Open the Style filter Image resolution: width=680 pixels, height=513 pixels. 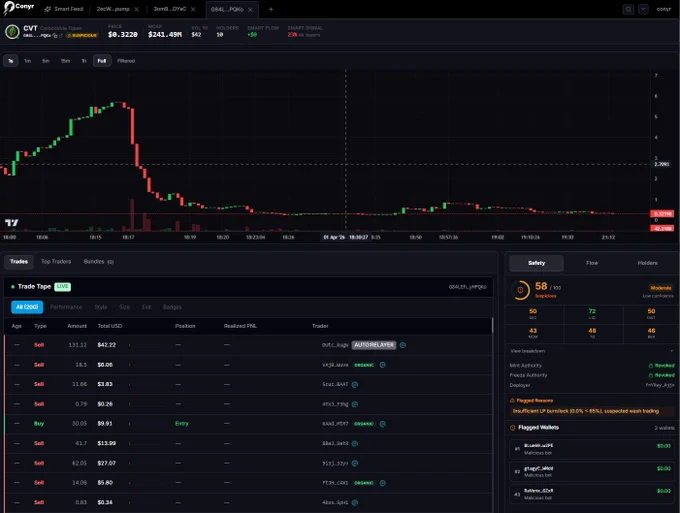[x=101, y=307]
